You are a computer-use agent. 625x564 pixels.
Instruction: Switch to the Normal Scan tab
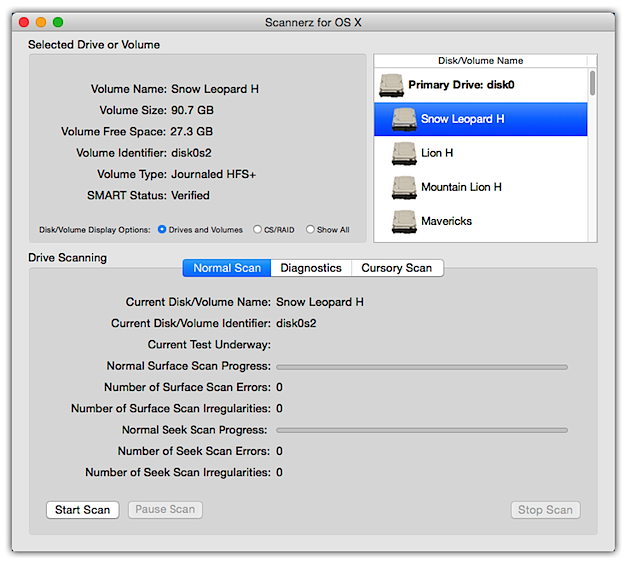(227, 268)
